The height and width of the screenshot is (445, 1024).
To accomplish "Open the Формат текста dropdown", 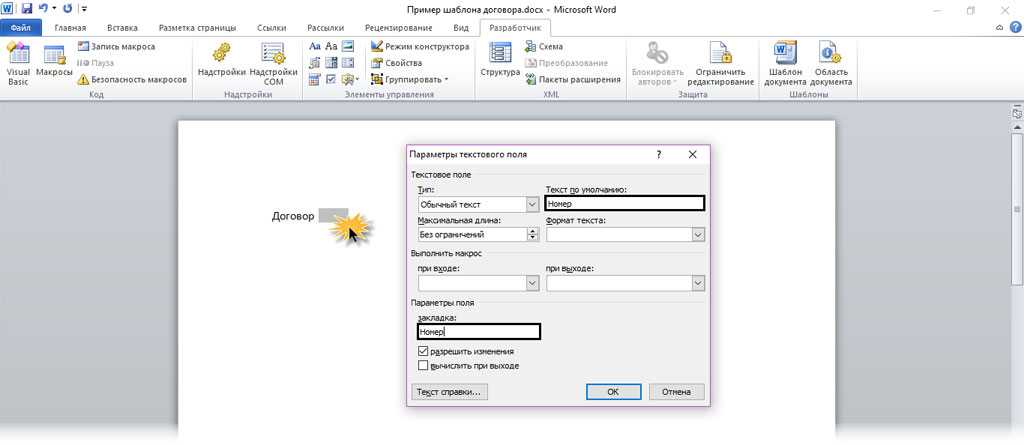I will click(697, 235).
